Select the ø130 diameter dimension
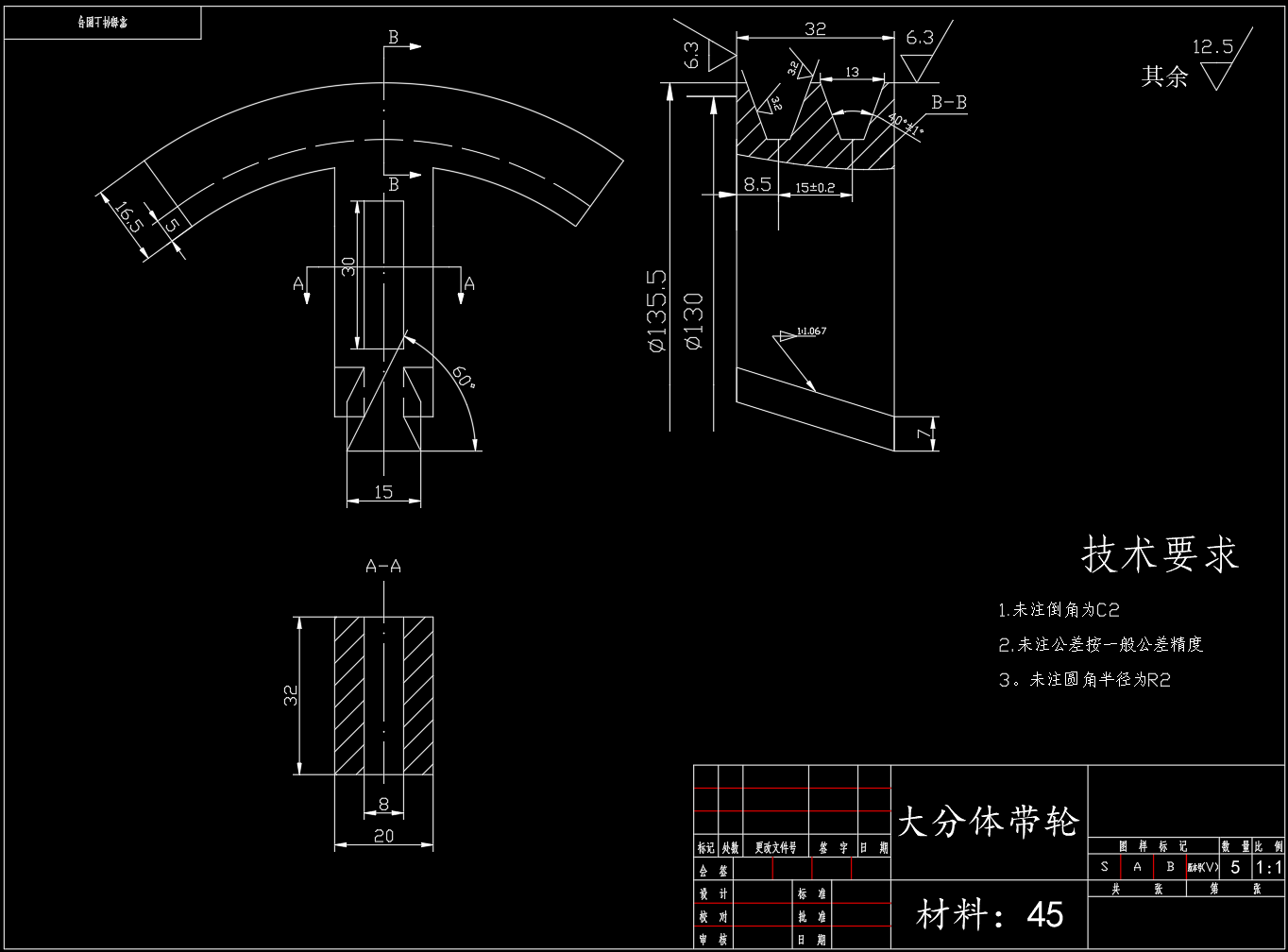Image resolution: width=1288 pixels, height=952 pixels. pyautogui.click(x=694, y=322)
